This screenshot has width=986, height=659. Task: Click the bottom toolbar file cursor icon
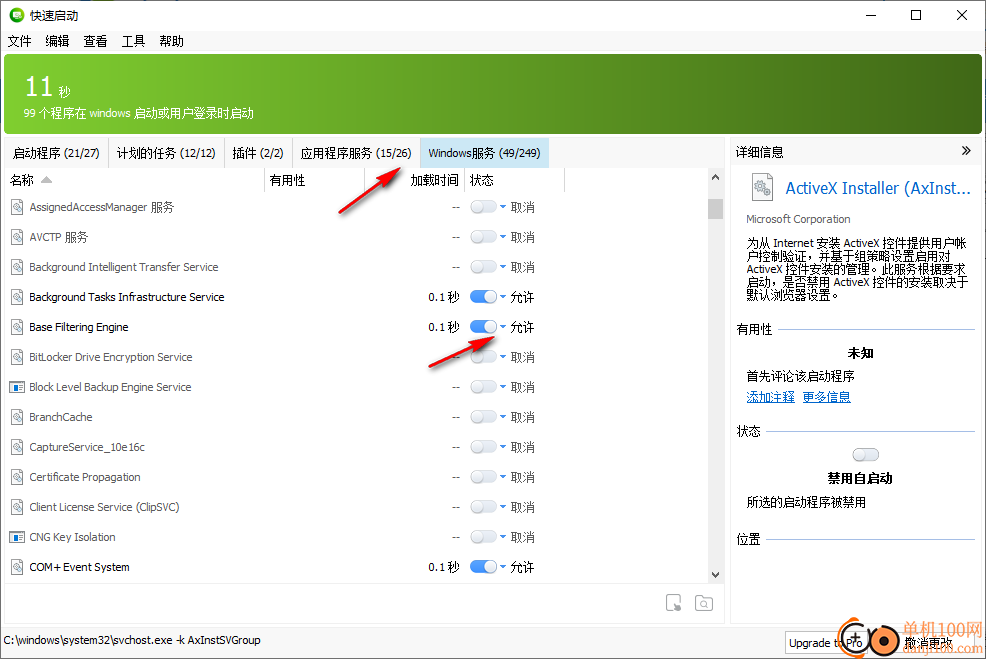673,603
